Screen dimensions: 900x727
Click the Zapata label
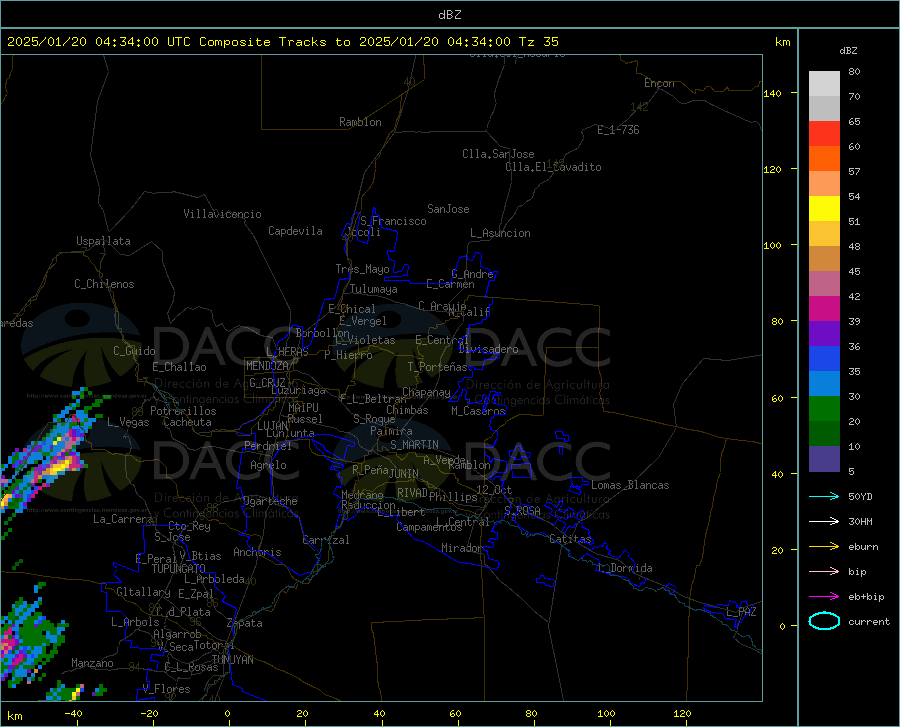pos(245,623)
